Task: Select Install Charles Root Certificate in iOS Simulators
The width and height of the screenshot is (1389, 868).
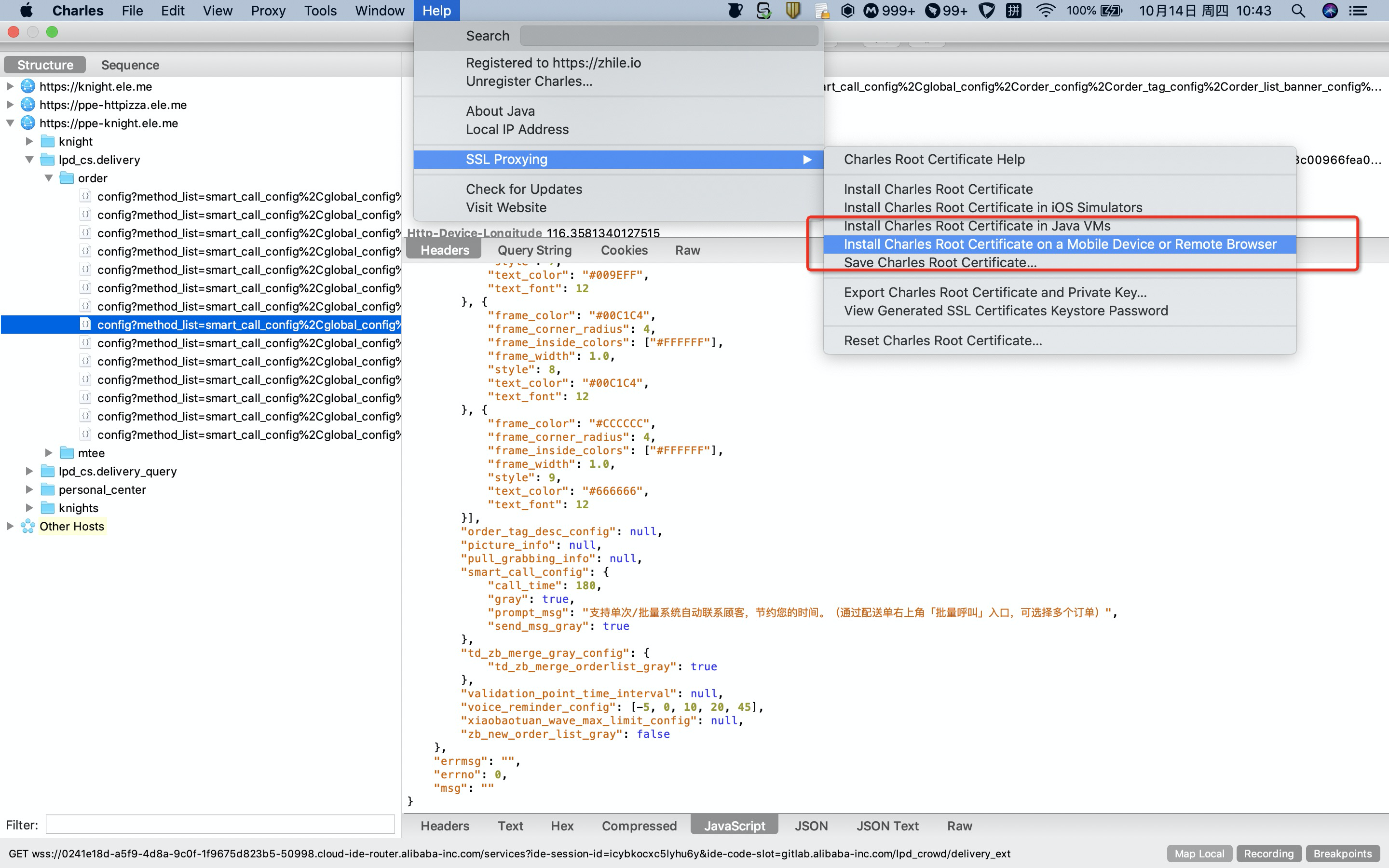Action: (1060, 207)
